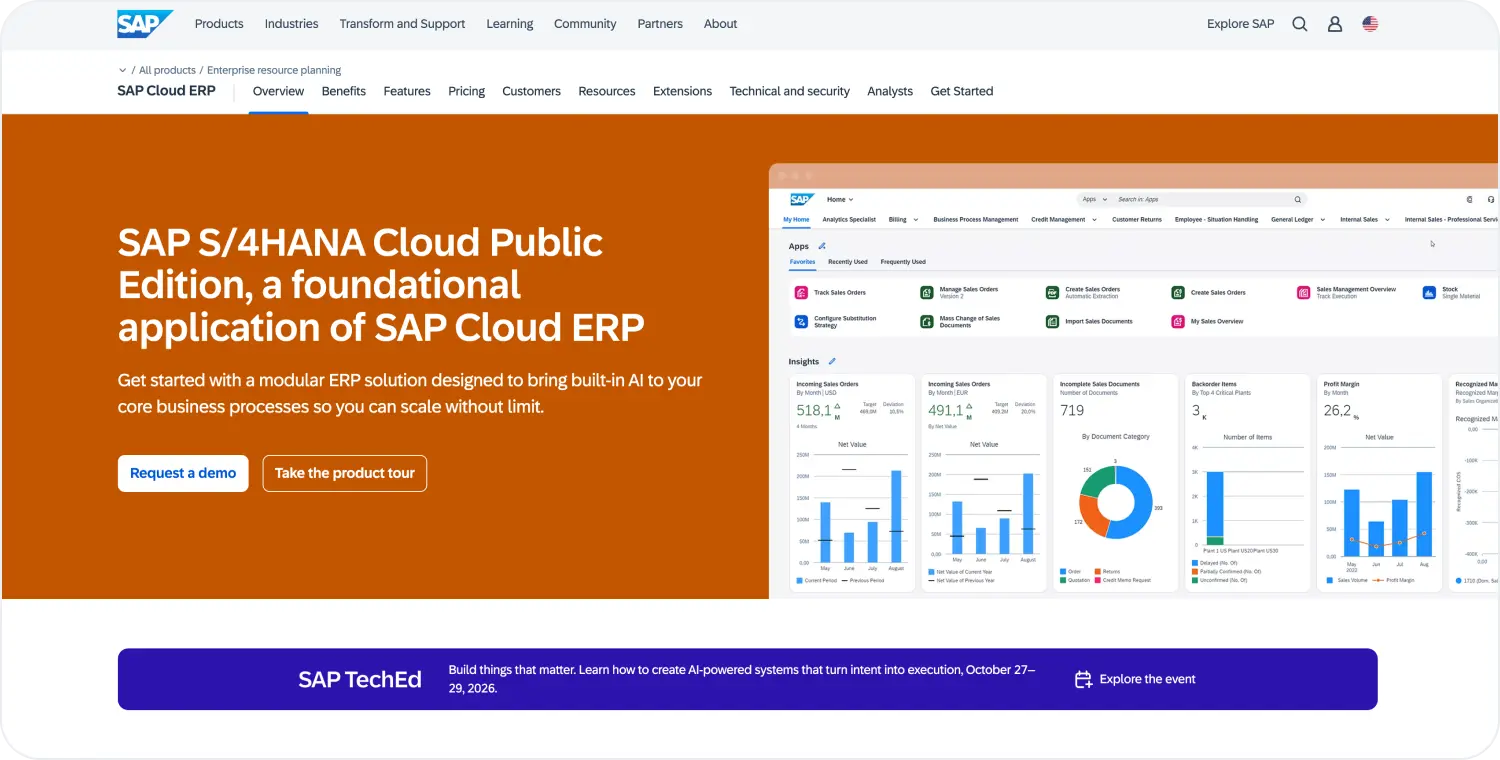Click Customer Returns in the dashboard nav
The image size is (1500, 760).
tap(1137, 220)
